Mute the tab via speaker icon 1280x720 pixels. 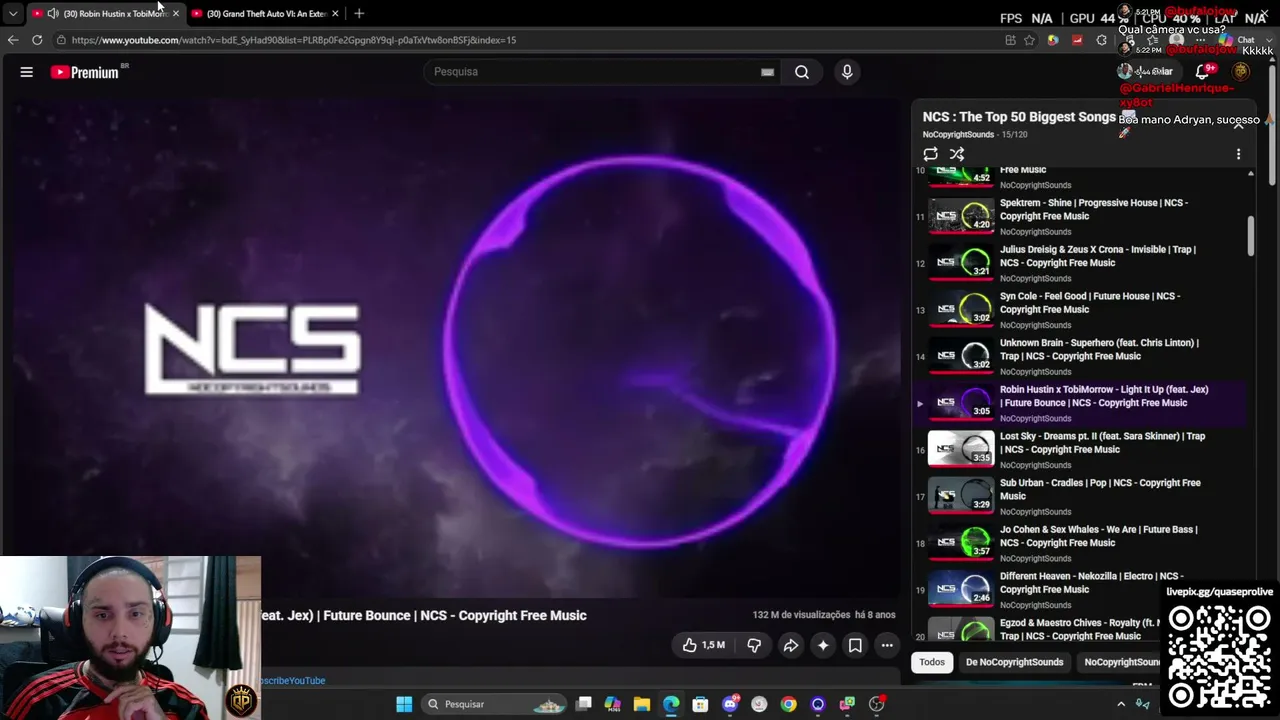pos(52,13)
